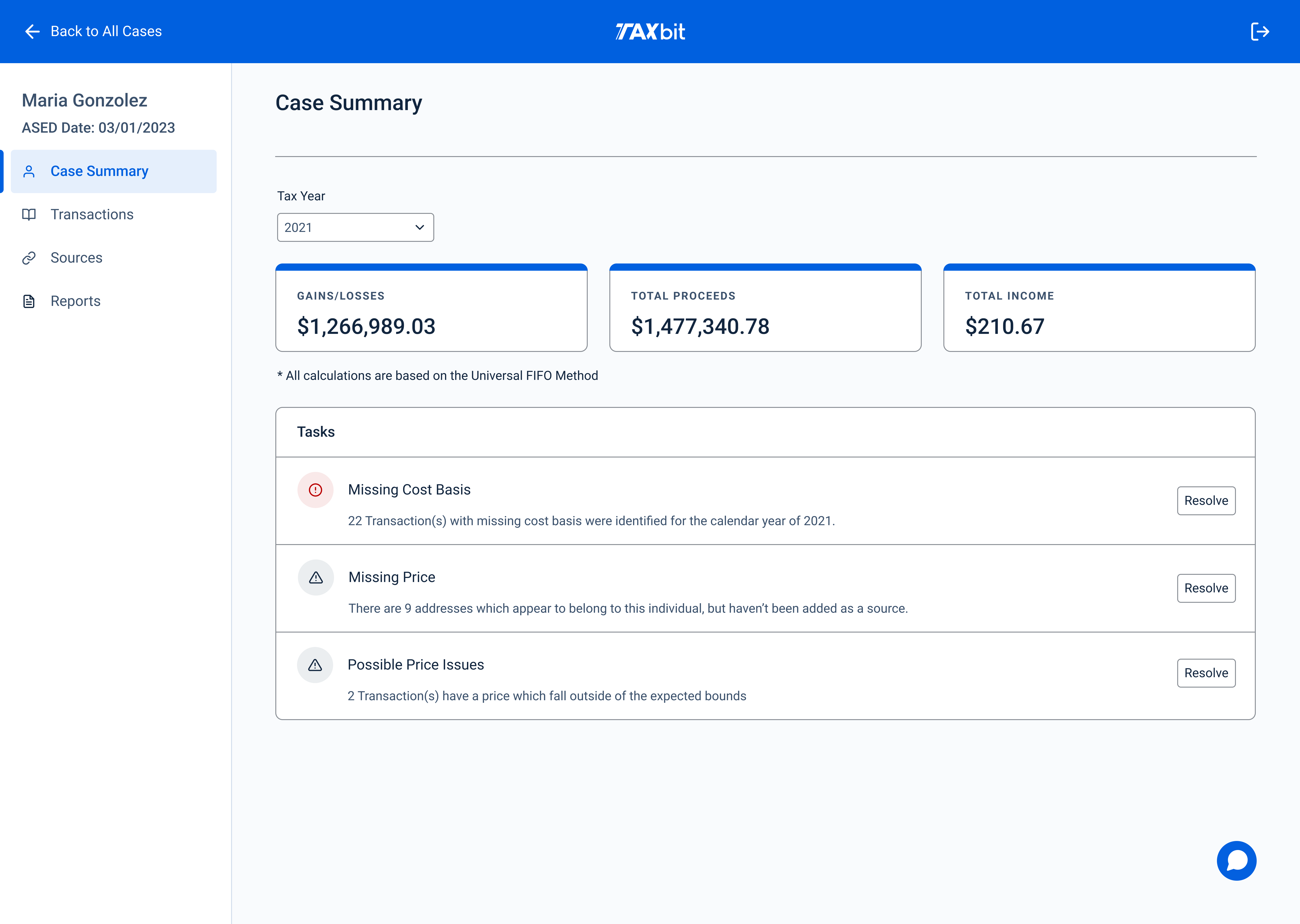Click the Sources navigation item
Image resolution: width=1300 pixels, height=924 pixels.
pos(76,257)
